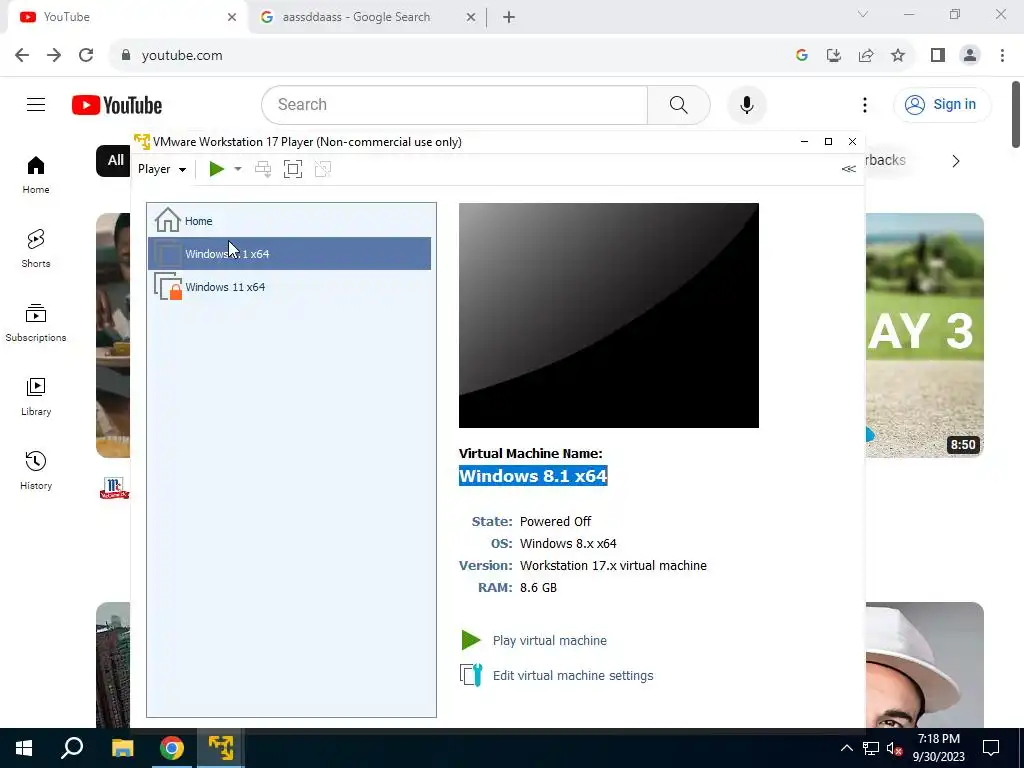The width and height of the screenshot is (1024, 768).
Task: Select Home in the VMware library
Action: point(289,221)
